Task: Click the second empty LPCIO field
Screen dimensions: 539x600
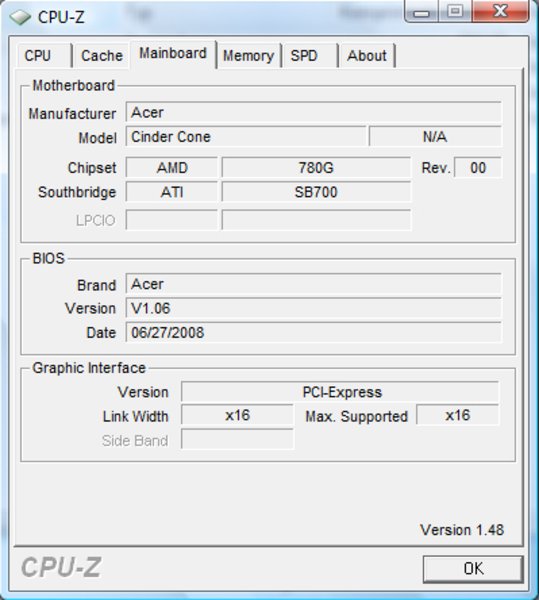Action: [316, 220]
